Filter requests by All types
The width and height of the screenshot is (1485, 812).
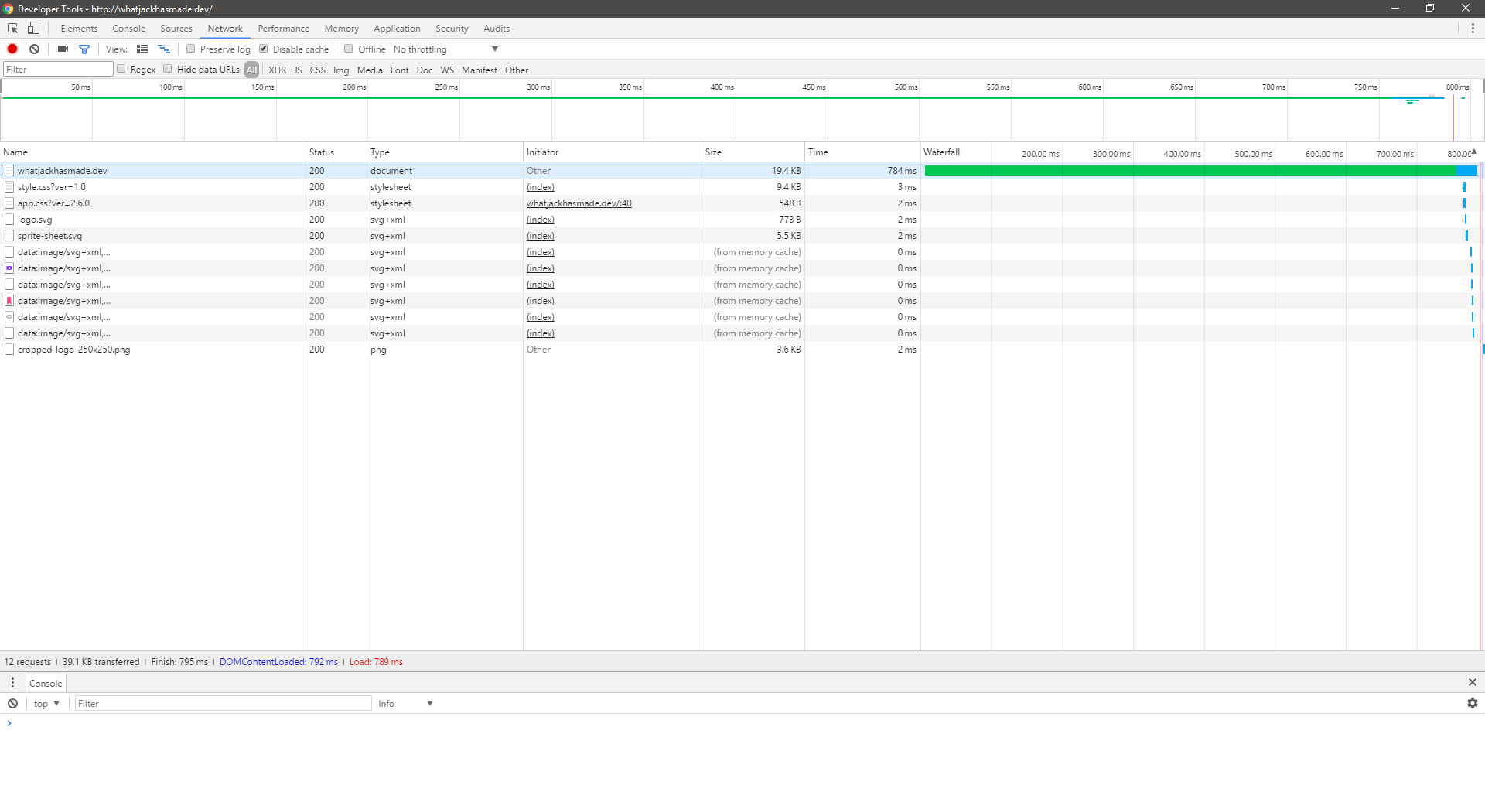252,70
